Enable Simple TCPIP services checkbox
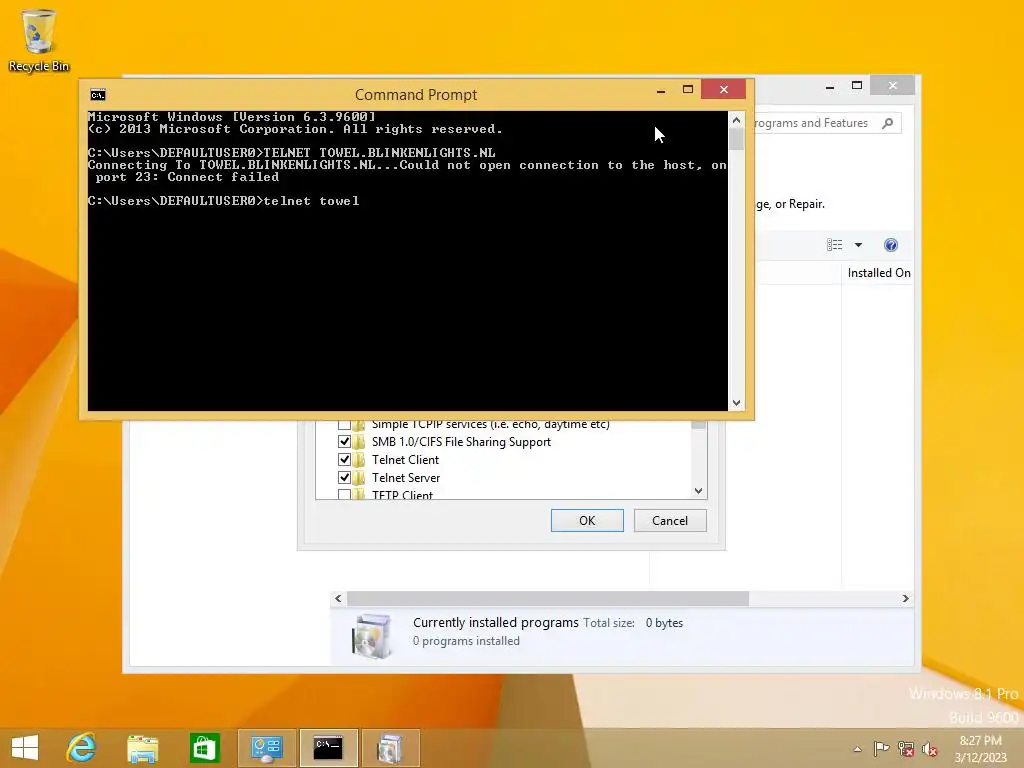Viewport: 1024px width, 768px height. (x=344, y=424)
